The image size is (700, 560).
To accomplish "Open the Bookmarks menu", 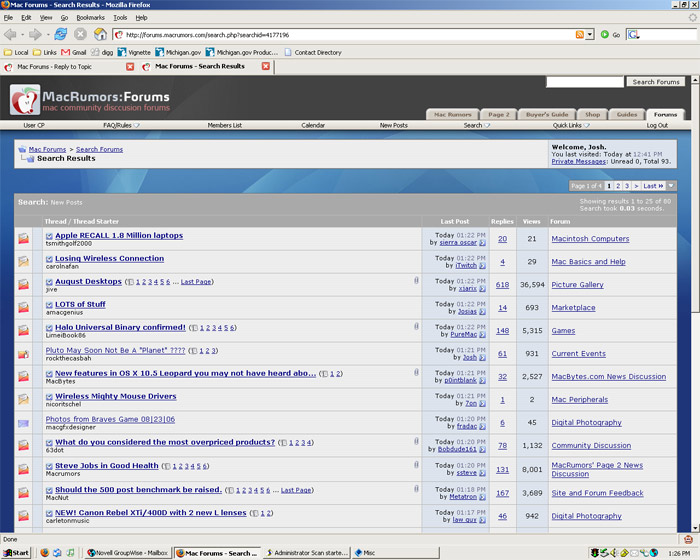I will (x=90, y=18).
